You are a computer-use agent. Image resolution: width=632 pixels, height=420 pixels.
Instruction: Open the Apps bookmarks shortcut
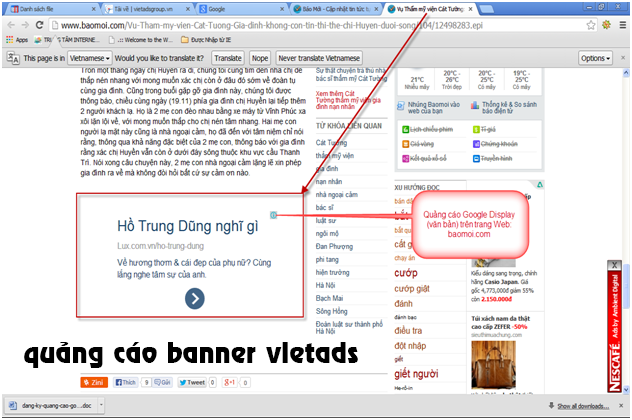pyautogui.click(x=17, y=40)
